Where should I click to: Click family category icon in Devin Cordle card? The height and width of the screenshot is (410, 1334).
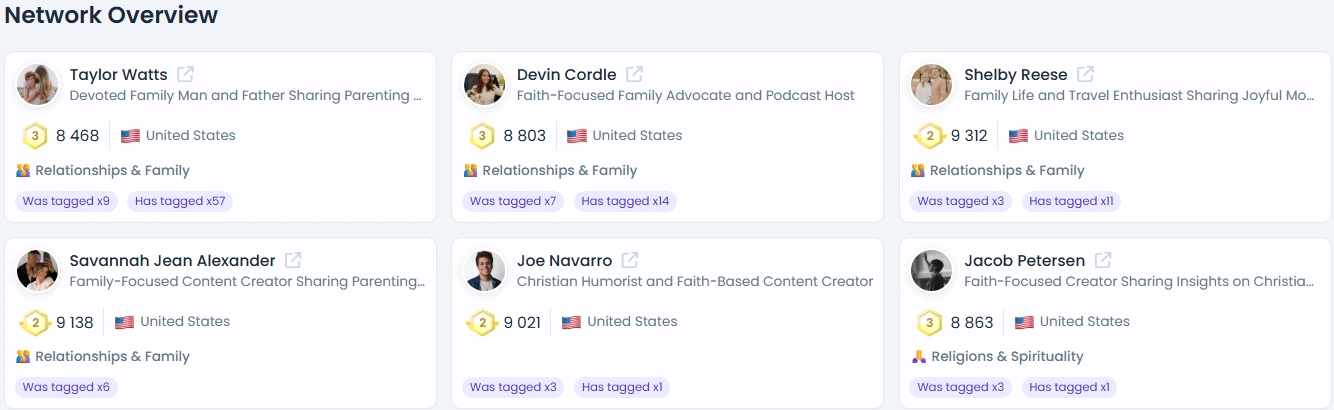470,171
